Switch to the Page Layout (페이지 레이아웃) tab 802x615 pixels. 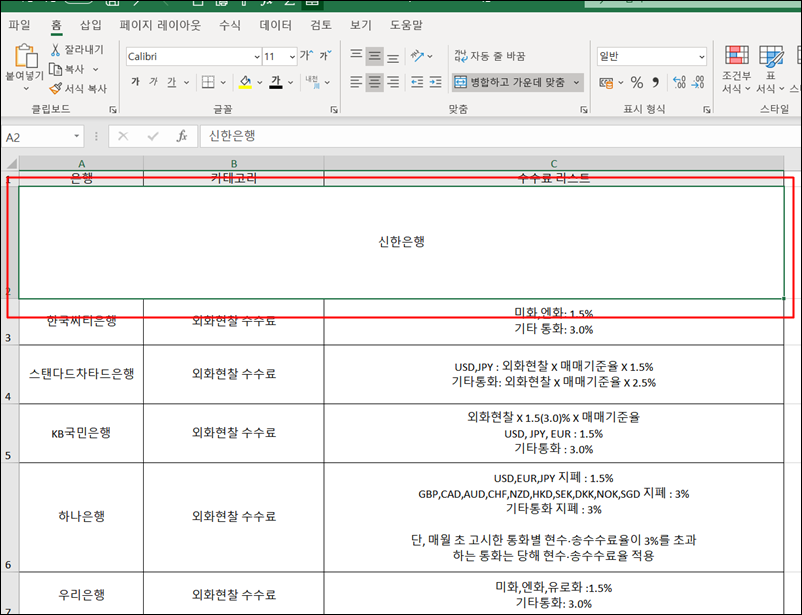click(x=160, y=25)
